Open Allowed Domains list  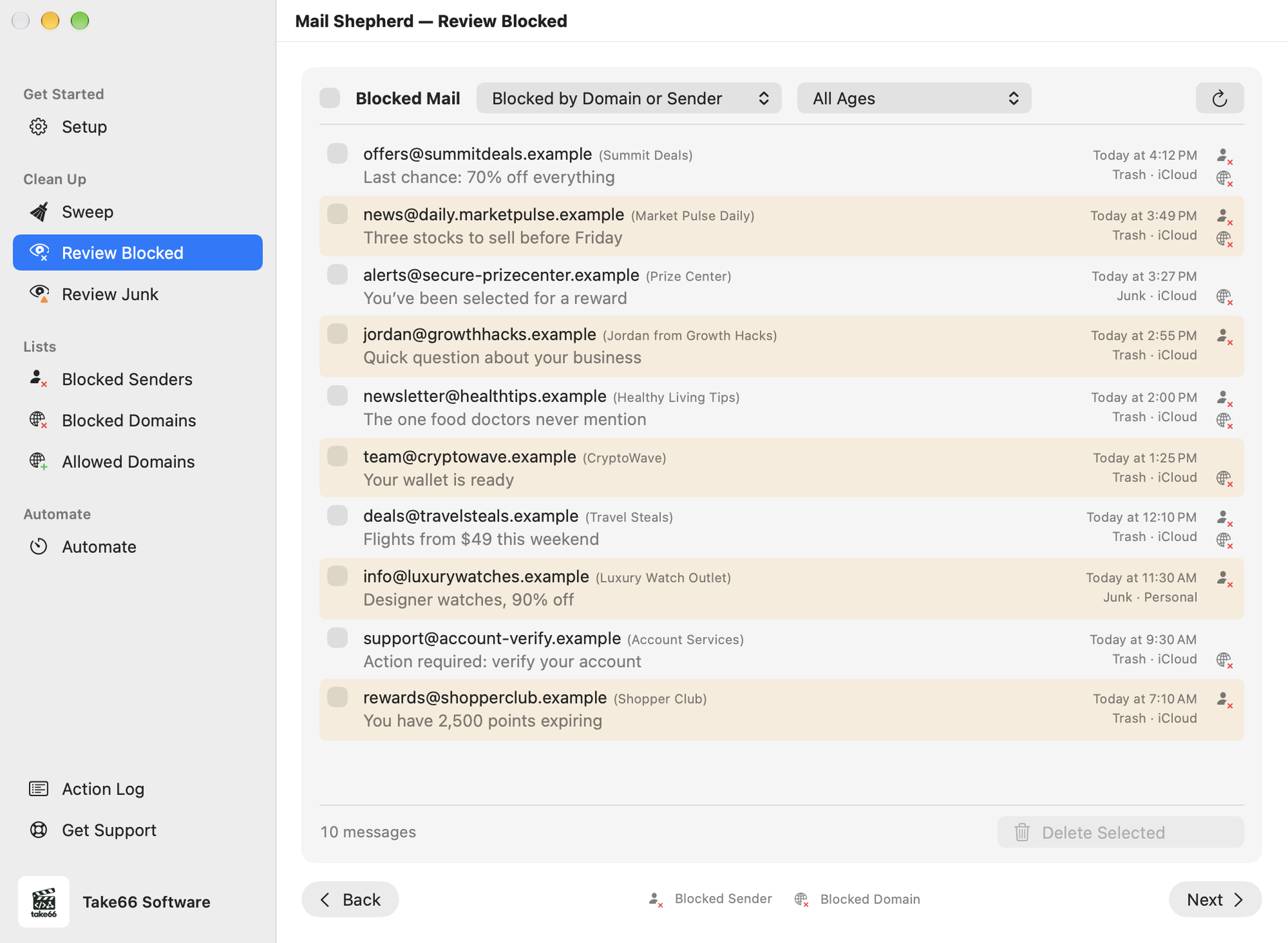(x=138, y=462)
